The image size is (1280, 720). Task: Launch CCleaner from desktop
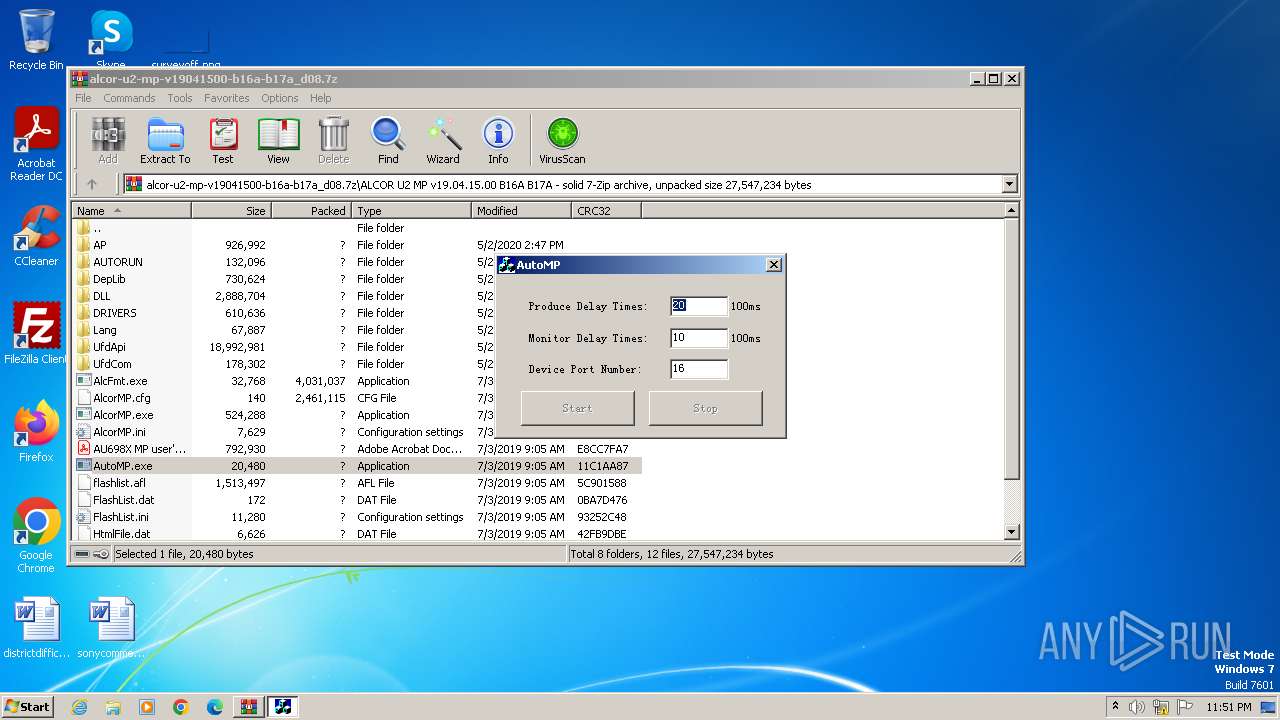tap(36, 237)
